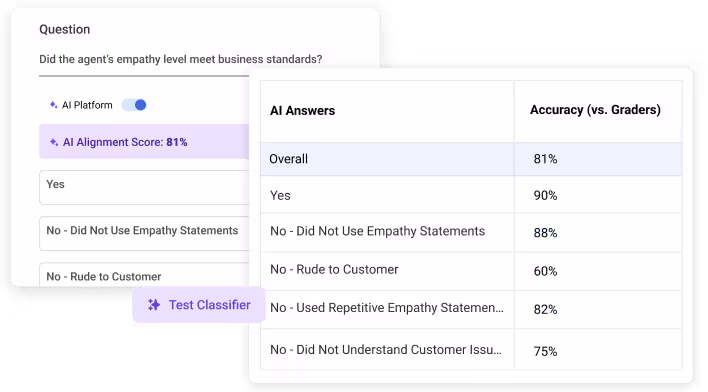Click the Rude to Customer table row

471,271
